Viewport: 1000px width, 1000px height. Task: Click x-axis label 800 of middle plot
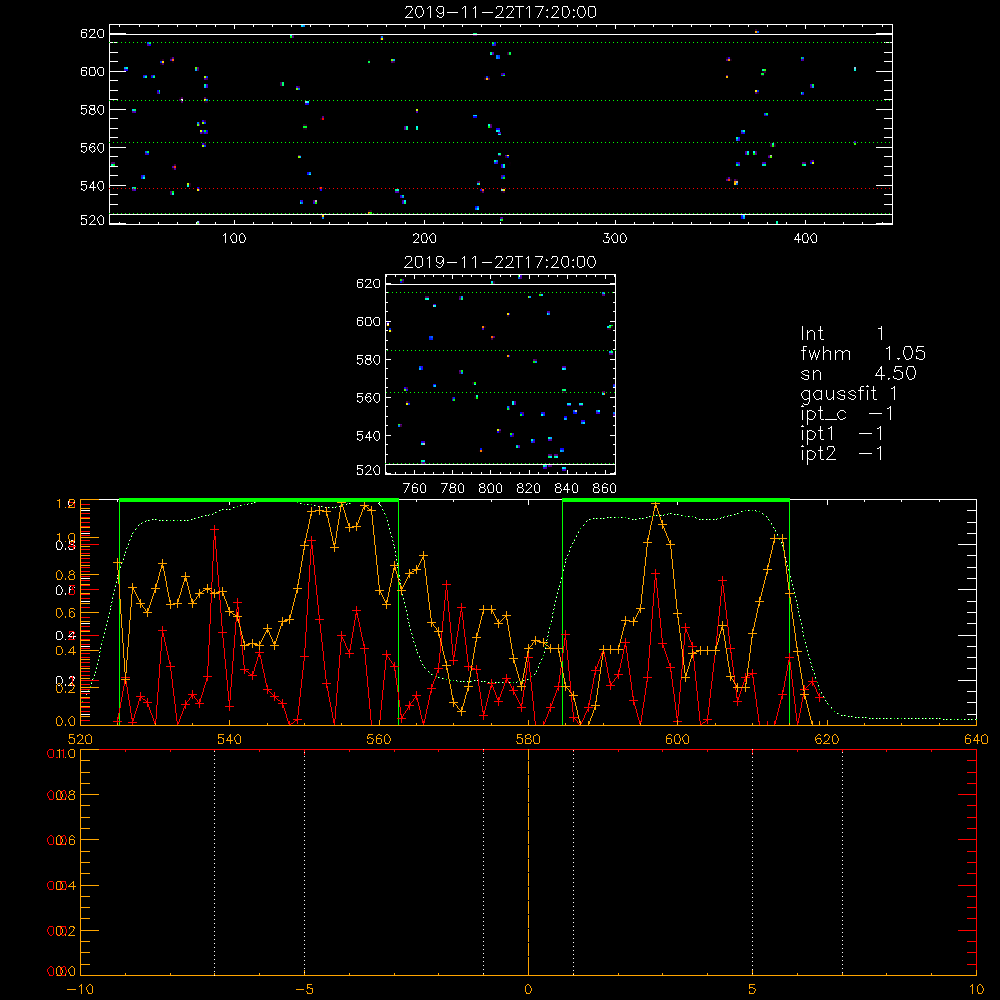[x=490, y=489]
